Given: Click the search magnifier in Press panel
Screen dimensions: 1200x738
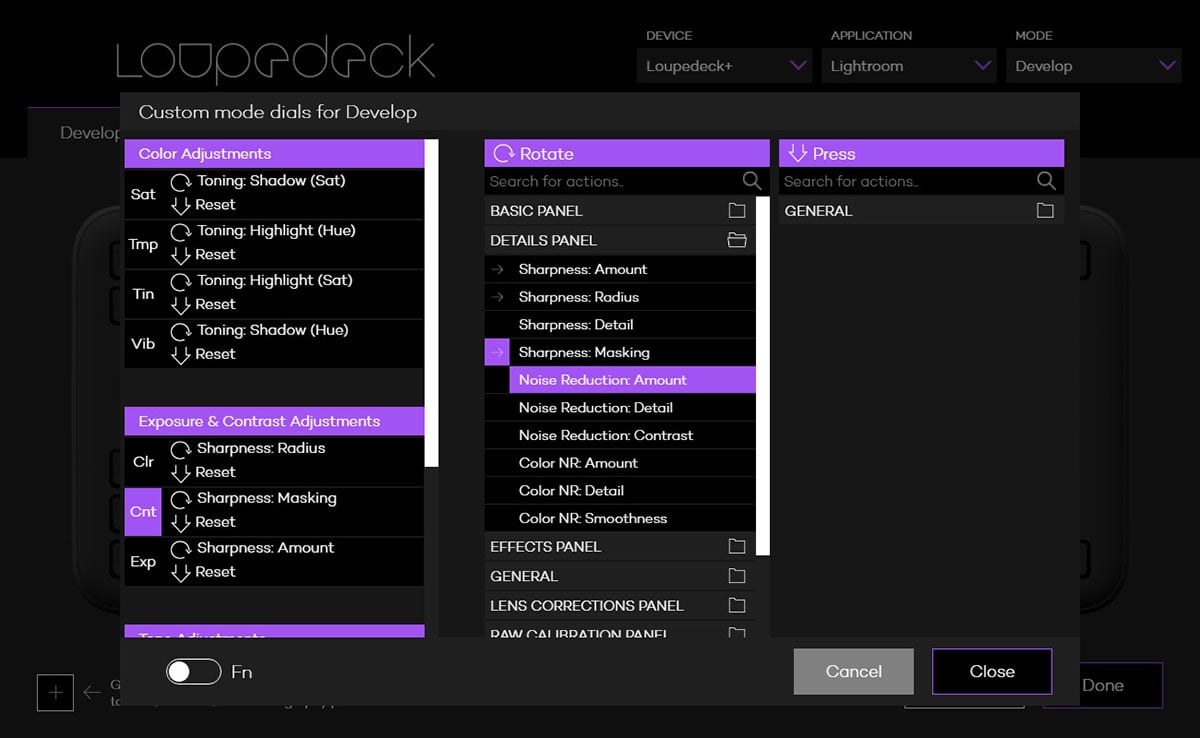Looking at the screenshot, I should pos(1046,181).
